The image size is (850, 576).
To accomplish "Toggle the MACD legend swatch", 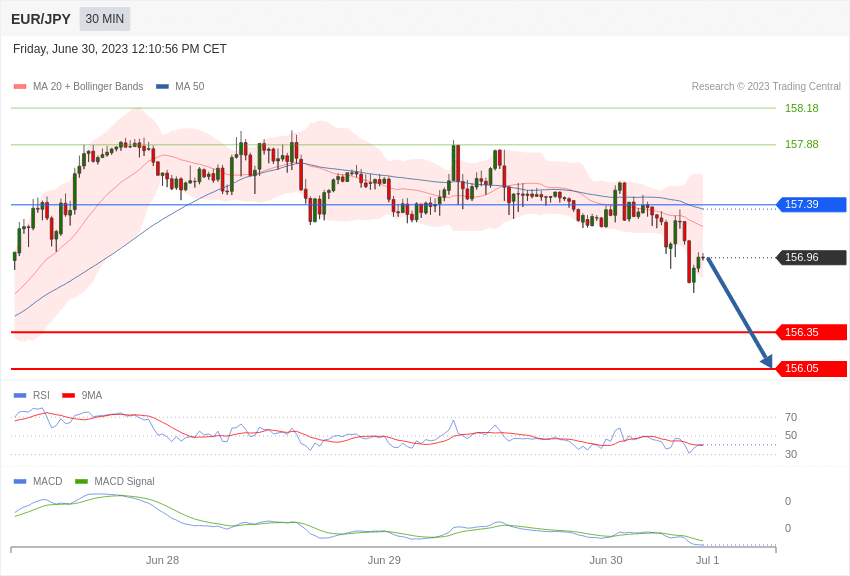I will 20,482.
